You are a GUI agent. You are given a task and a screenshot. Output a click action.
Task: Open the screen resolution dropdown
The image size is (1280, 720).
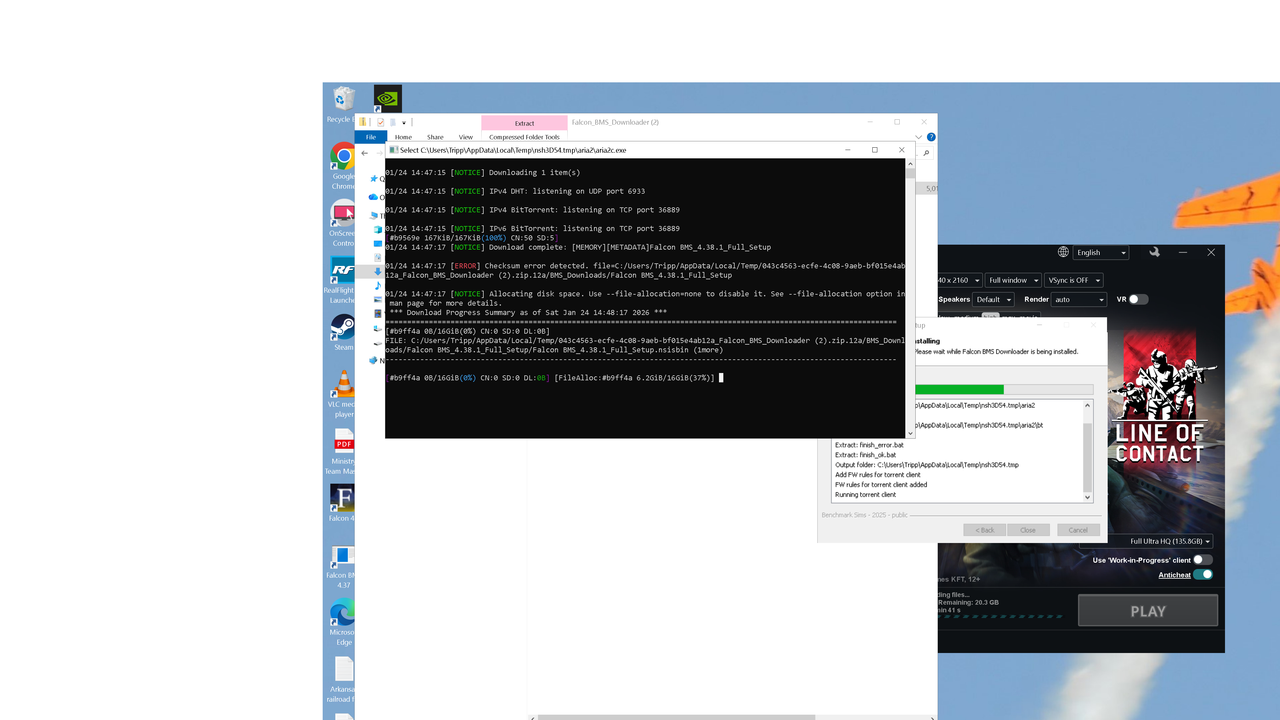click(x=958, y=280)
